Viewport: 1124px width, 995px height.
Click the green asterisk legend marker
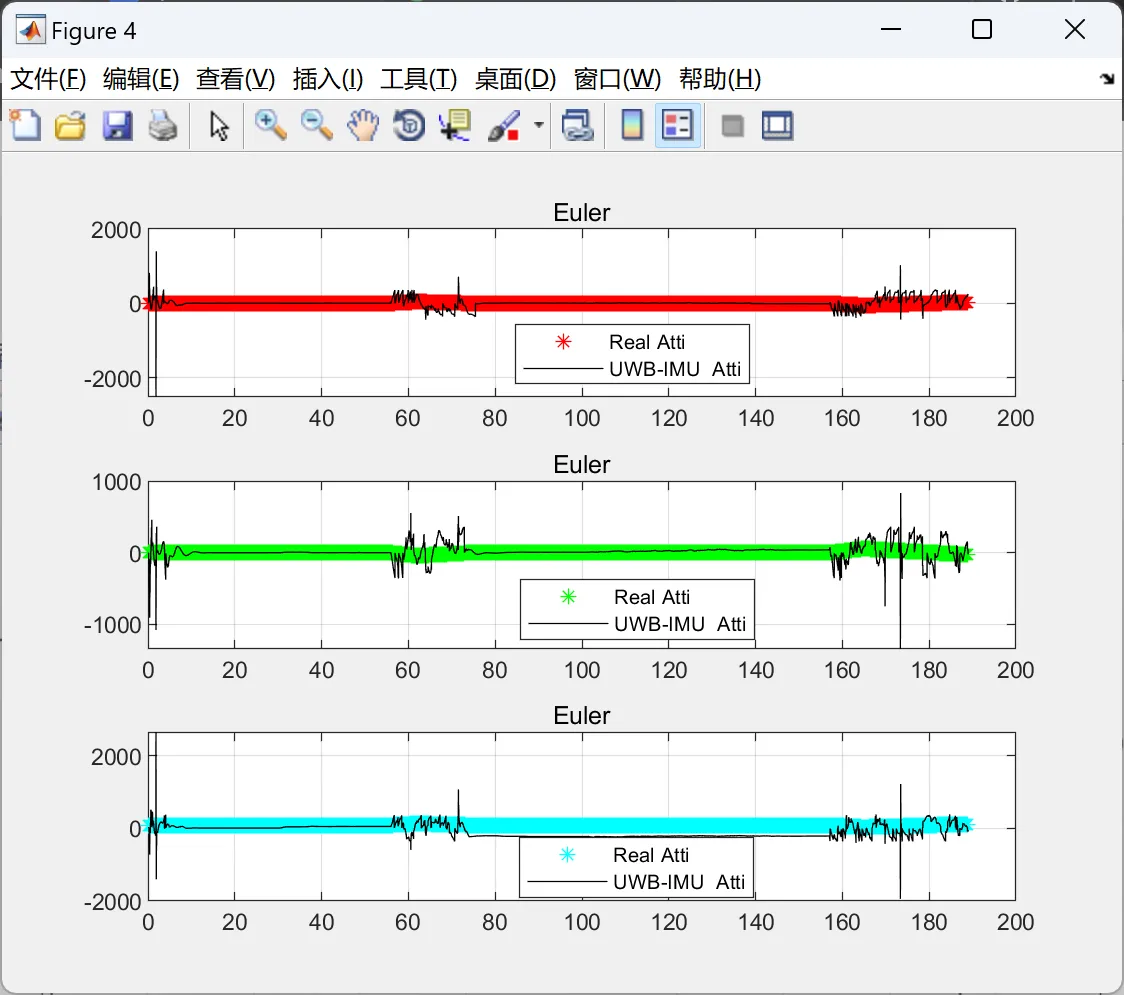568,596
